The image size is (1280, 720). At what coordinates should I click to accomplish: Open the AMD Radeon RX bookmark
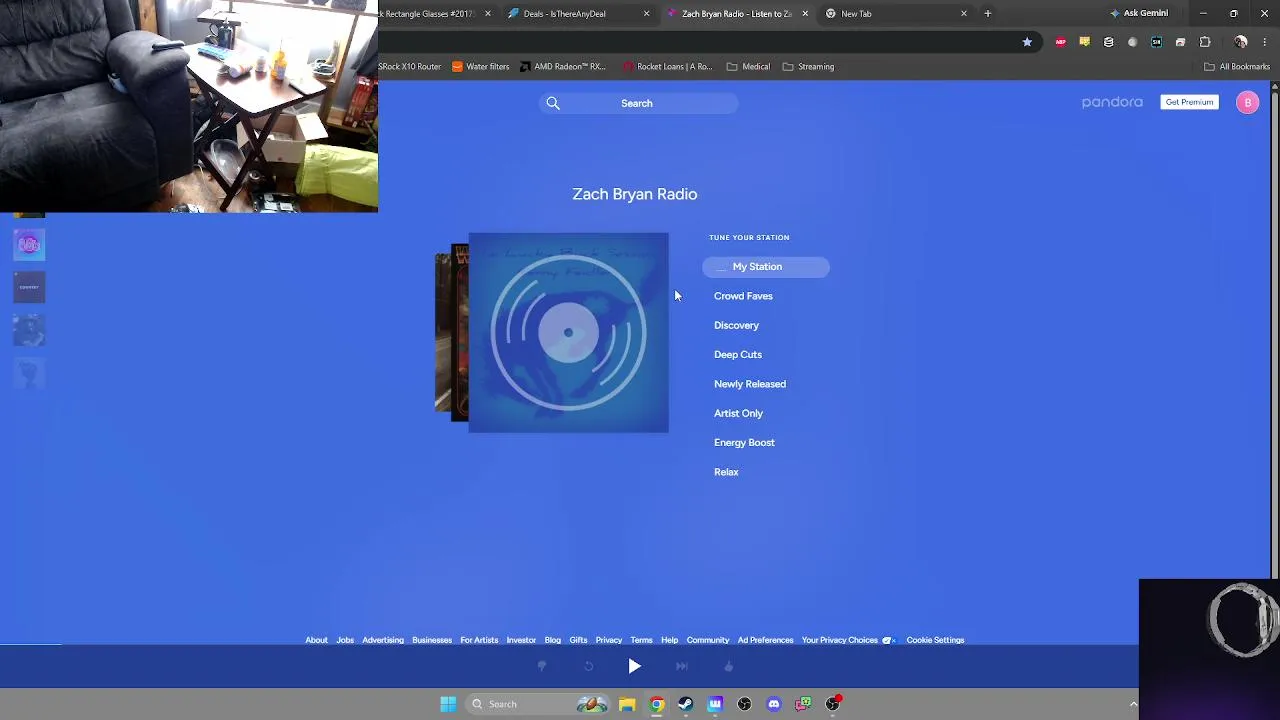click(x=563, y=67)
